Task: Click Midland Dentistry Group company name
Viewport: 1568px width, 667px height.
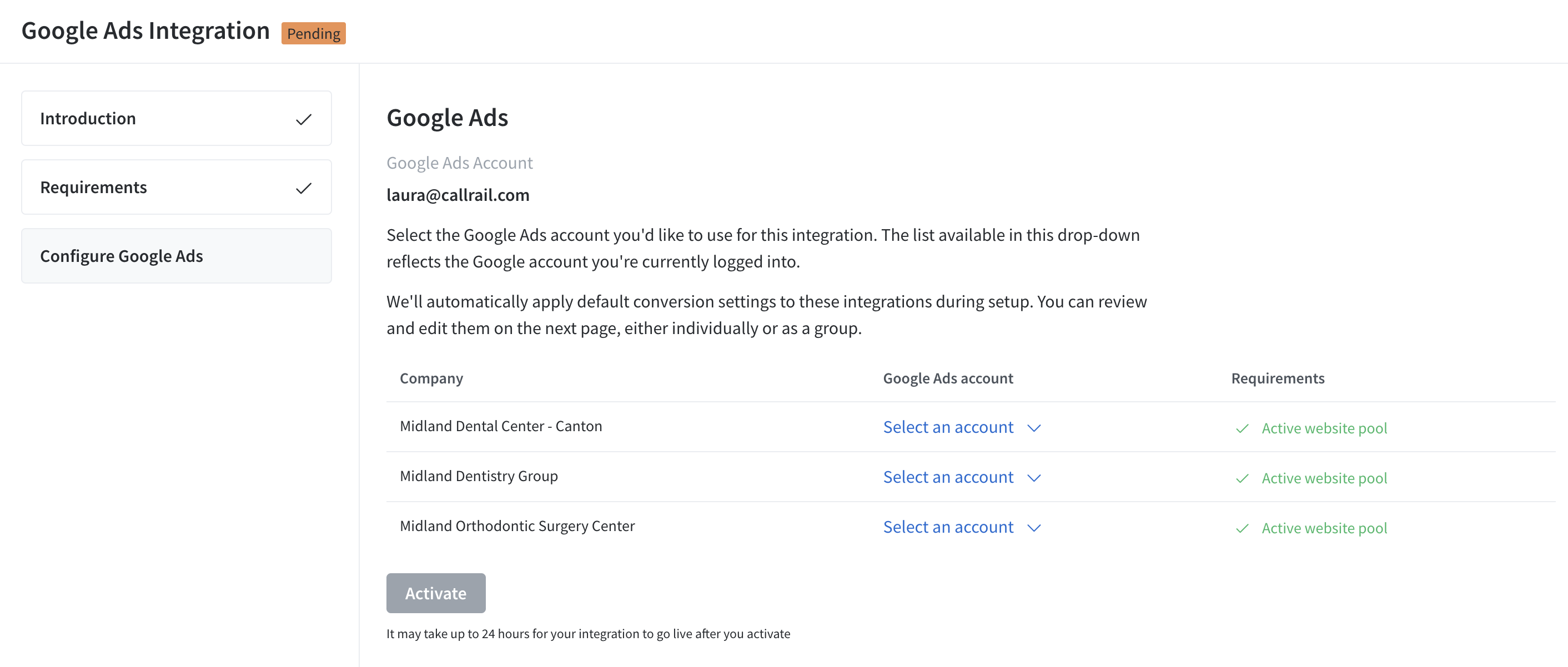Action: 479,476
